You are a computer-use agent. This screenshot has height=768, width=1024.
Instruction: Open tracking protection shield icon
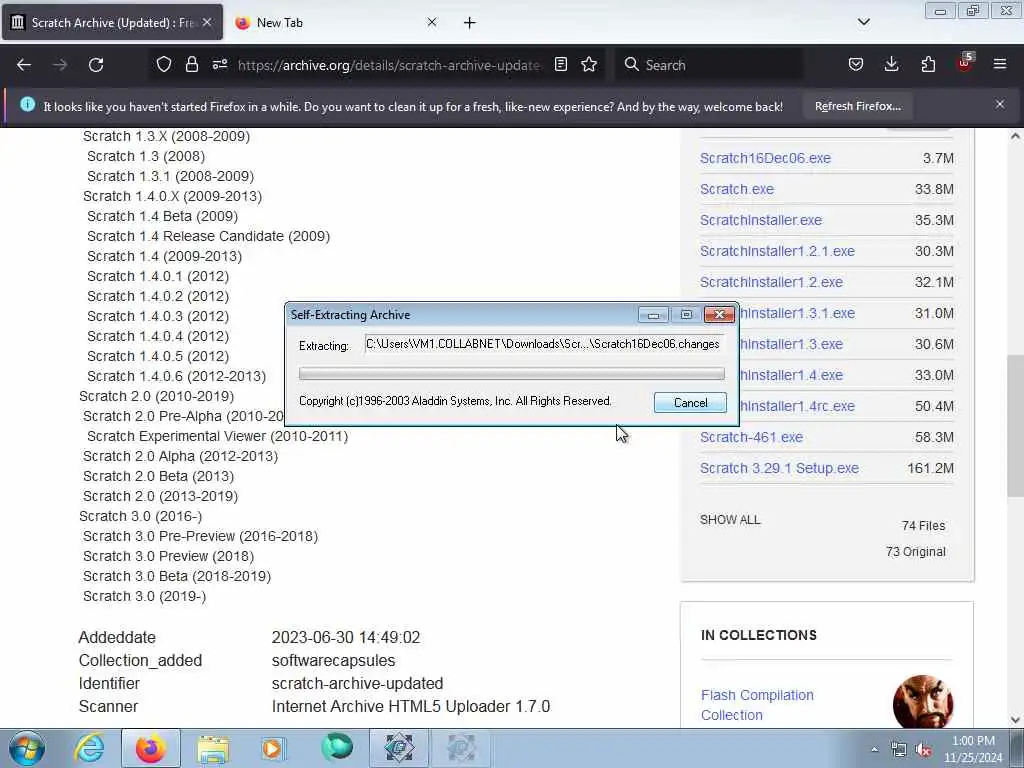[164, 65]
